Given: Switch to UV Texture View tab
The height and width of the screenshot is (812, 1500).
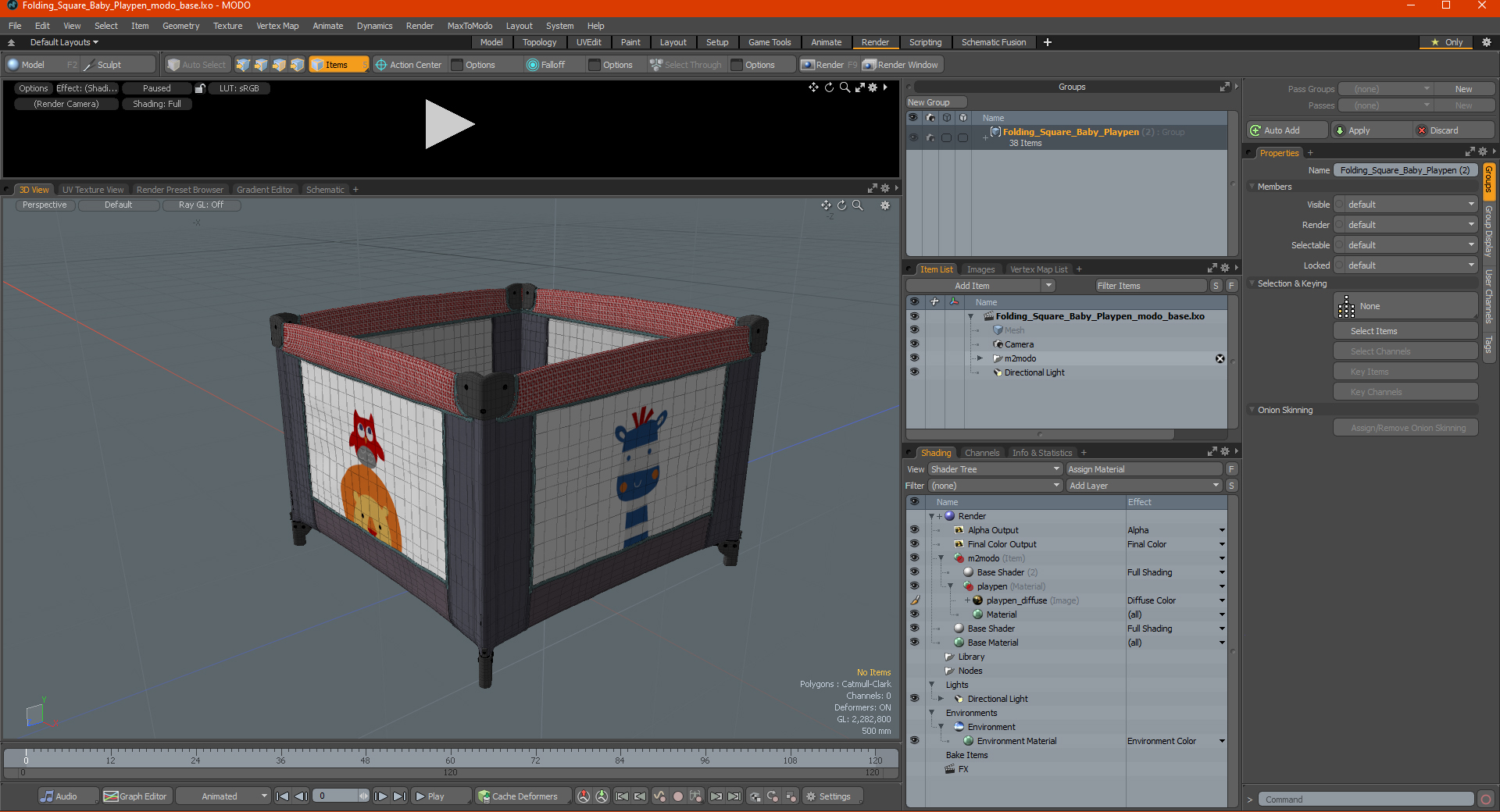Looking at the screenshot, I should (93, 190).
